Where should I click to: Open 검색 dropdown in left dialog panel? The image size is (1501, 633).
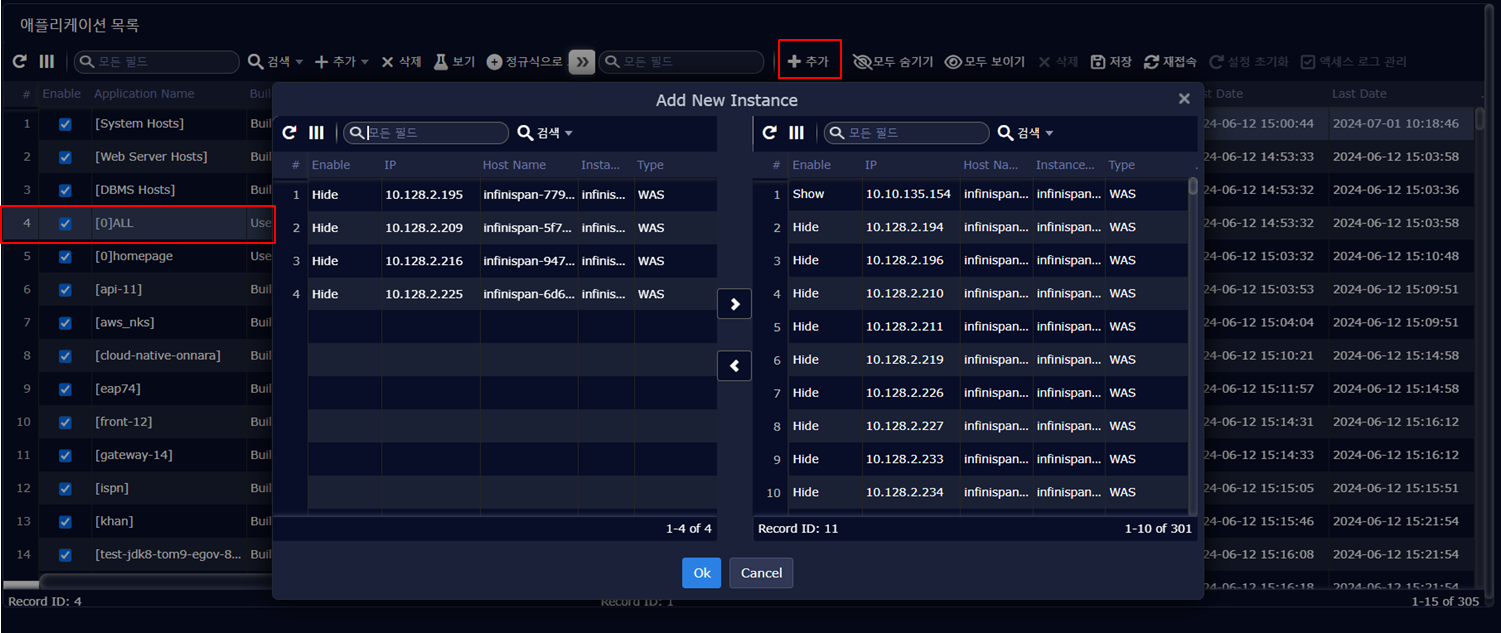point(545,133)
